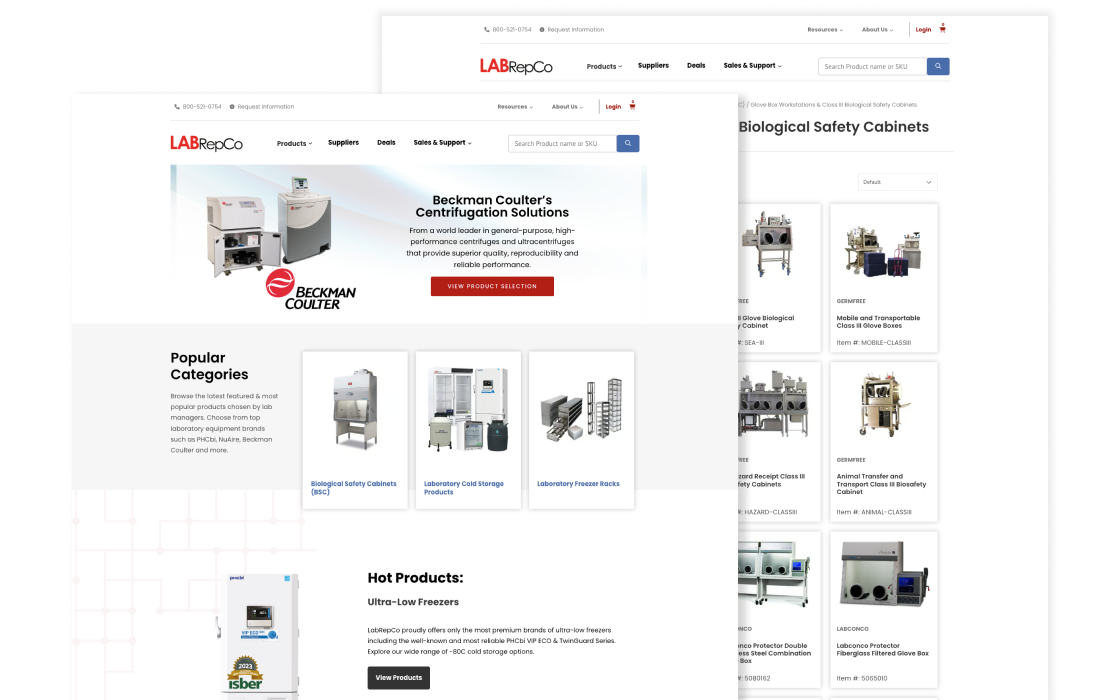Viewport: 1120px width, 700px height.
Task: Click the search magnifier button on back page
Action: click(x=938, y=66)
